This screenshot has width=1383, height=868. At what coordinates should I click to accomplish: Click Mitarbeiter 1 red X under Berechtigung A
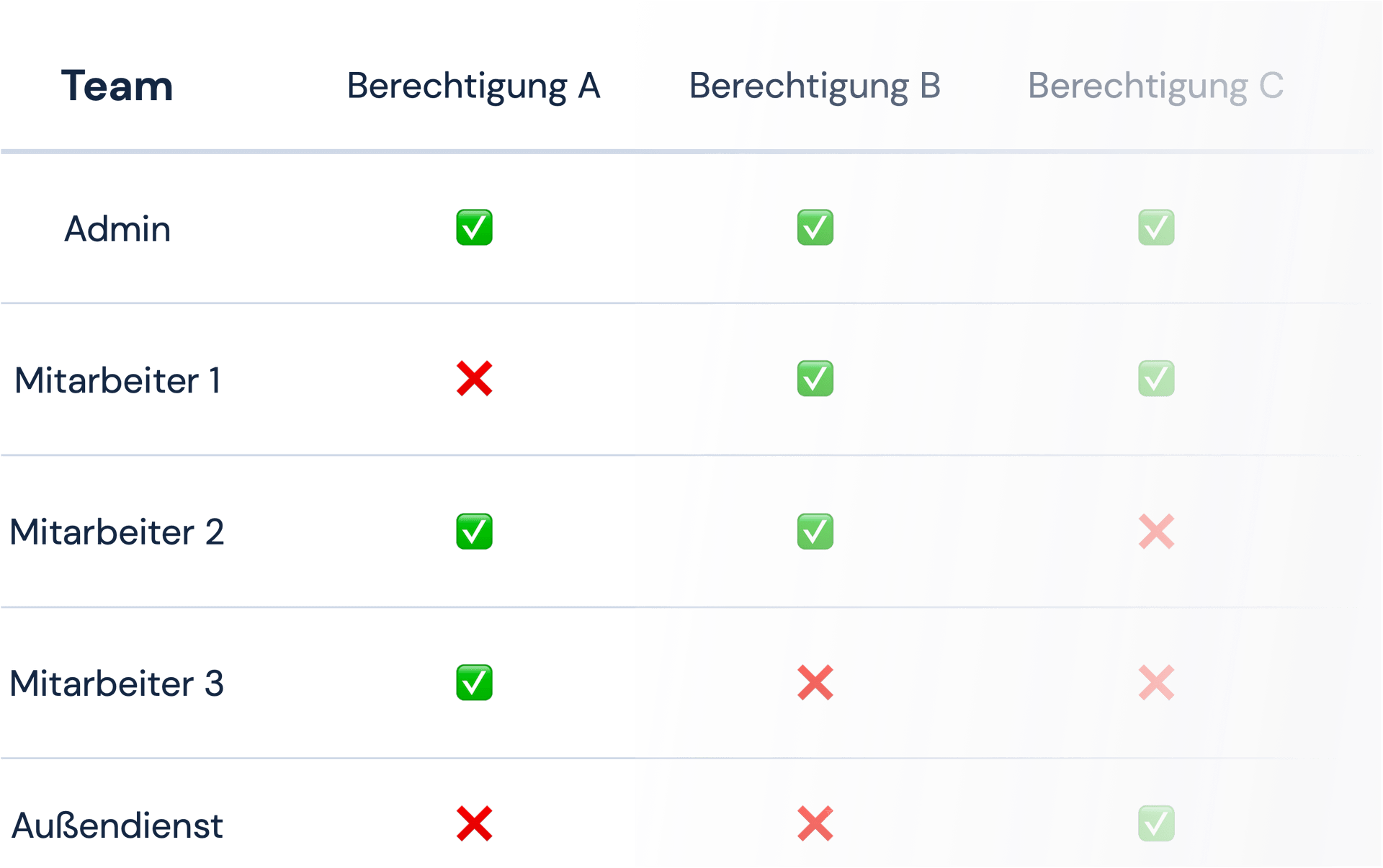[474, 379]
